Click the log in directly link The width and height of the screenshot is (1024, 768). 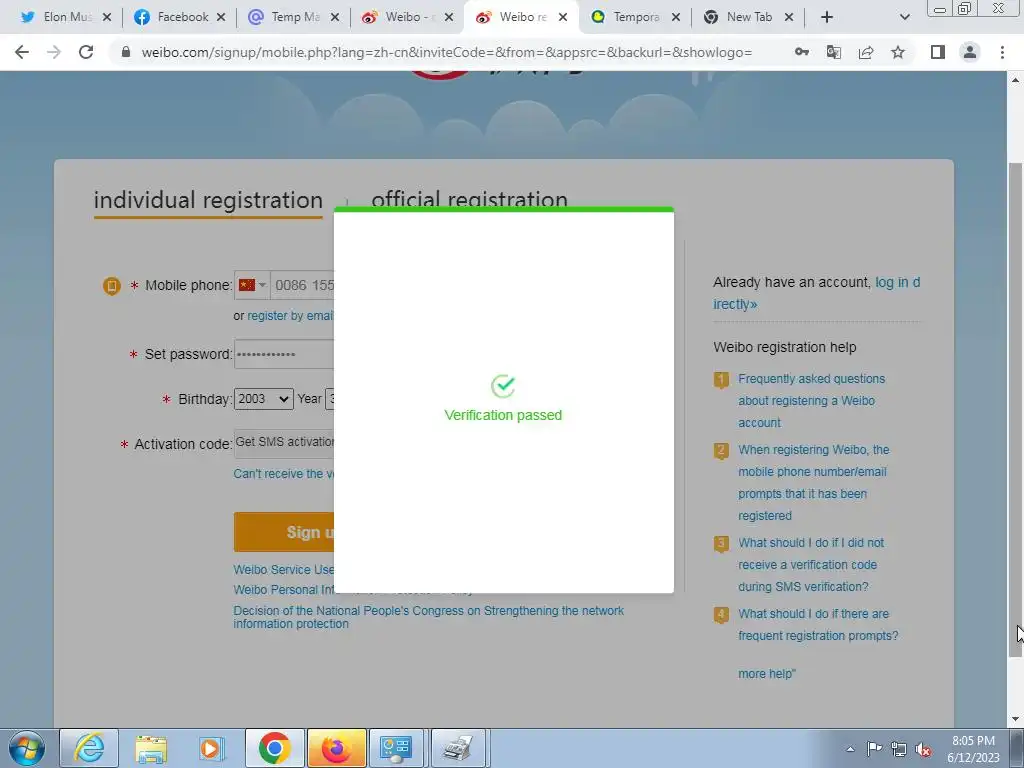pos(816,293)
